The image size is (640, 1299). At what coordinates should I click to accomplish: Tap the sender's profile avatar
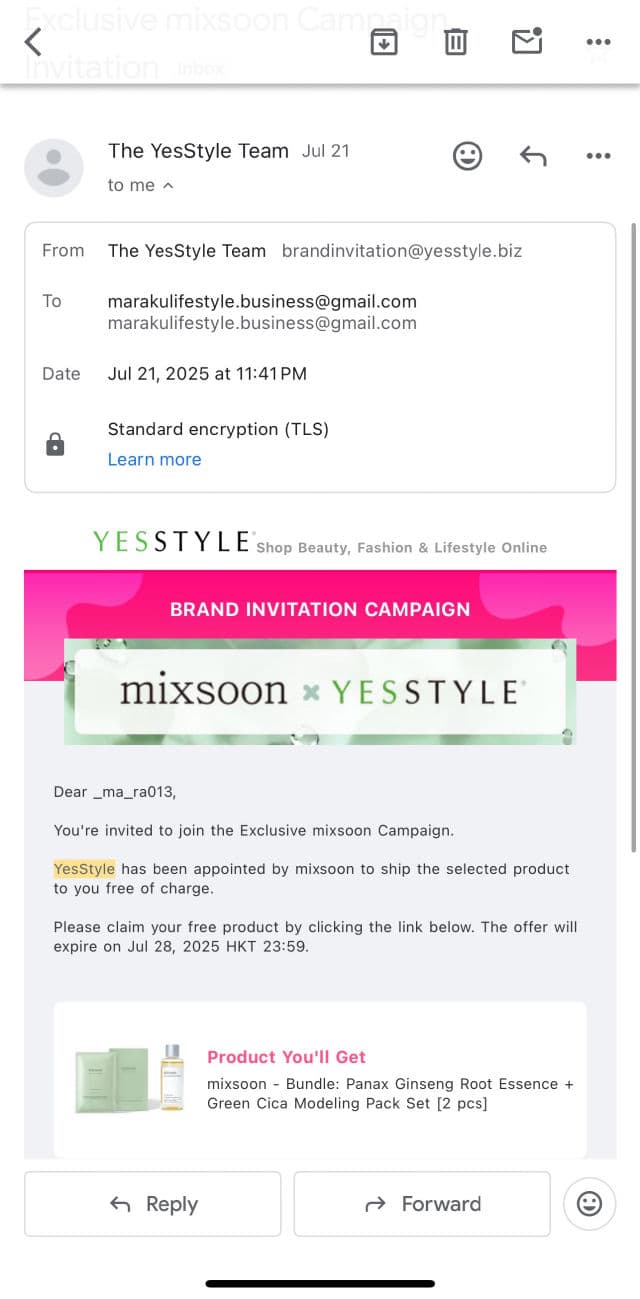(x=54, y=167)
